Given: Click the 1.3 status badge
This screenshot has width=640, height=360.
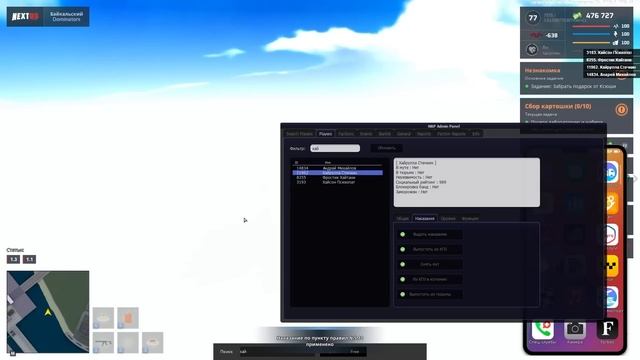Looking at the screenshot, I should 13,260.
